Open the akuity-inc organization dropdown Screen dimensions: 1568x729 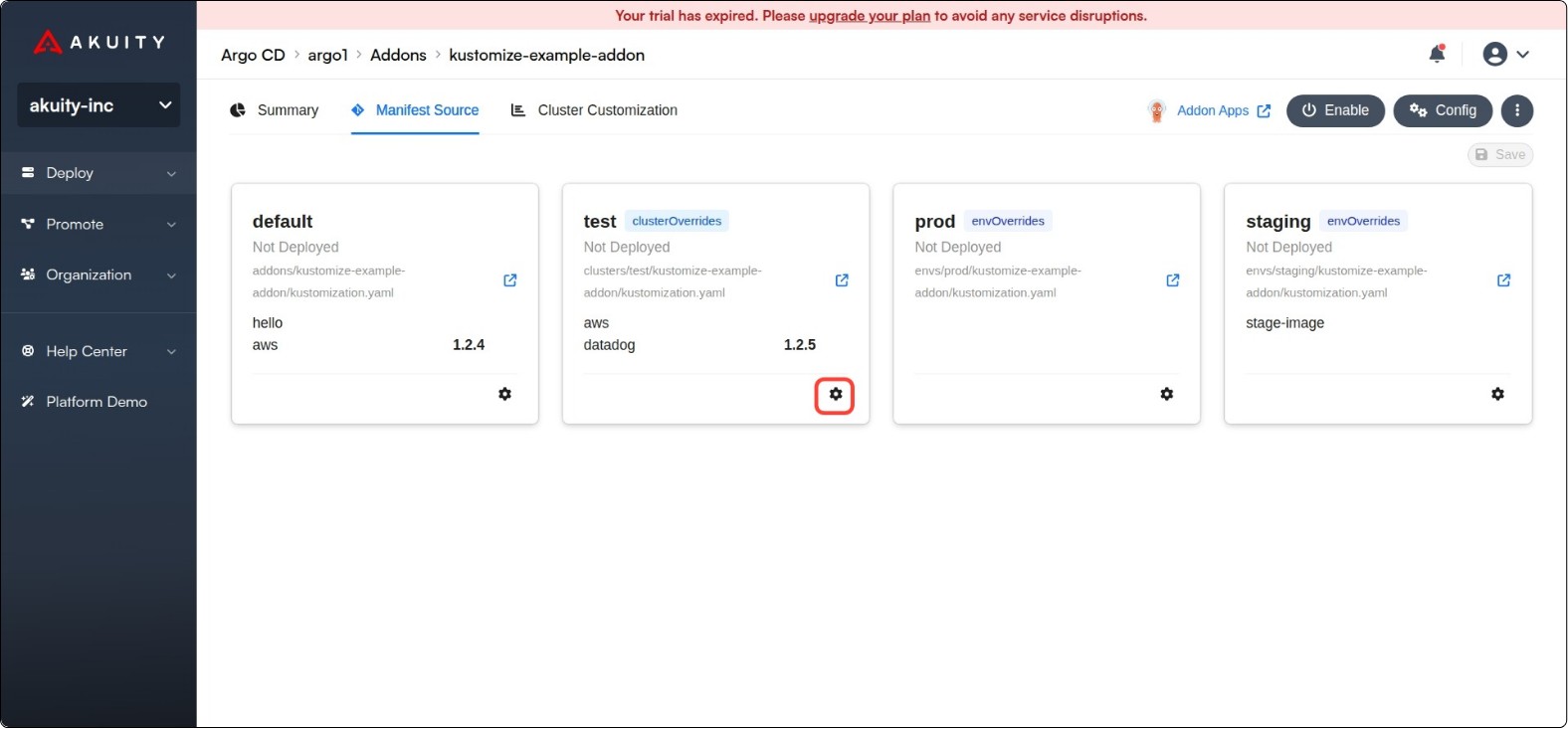pyautogui.click(x=98, y=105)
